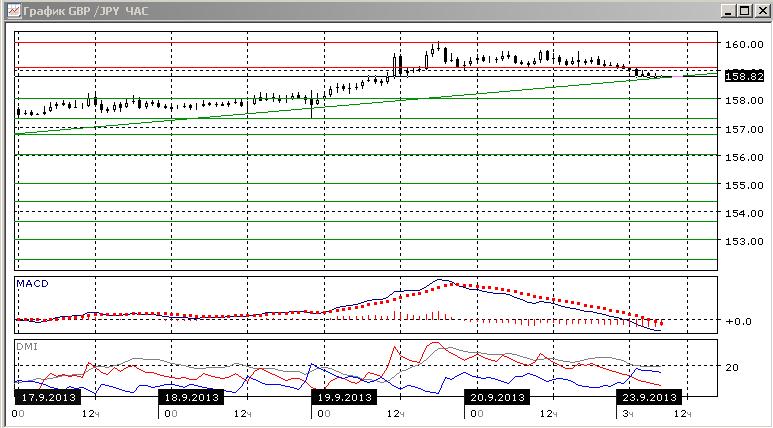The width and height of the screenshot is (773, 428).
Task: Click the 154.00 price axis label
Action: pyautogui.click(x=744, y=213)
